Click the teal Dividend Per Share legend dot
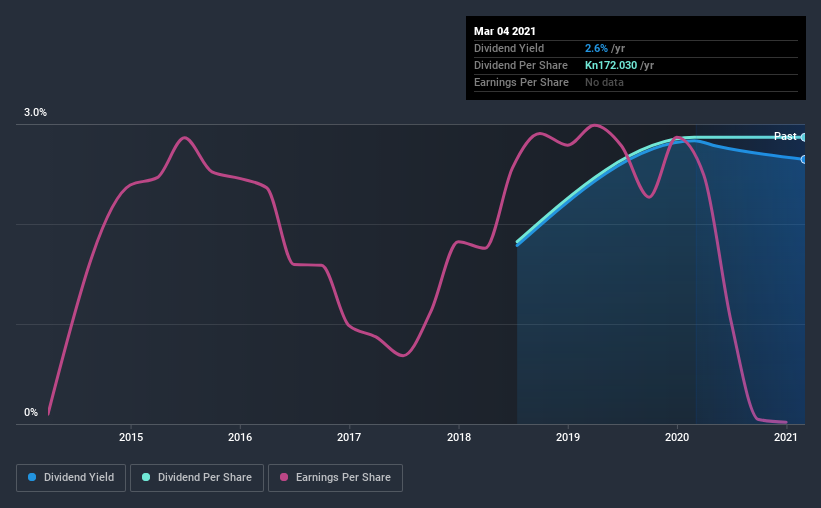Screen dimensions: 821x508 146,477
